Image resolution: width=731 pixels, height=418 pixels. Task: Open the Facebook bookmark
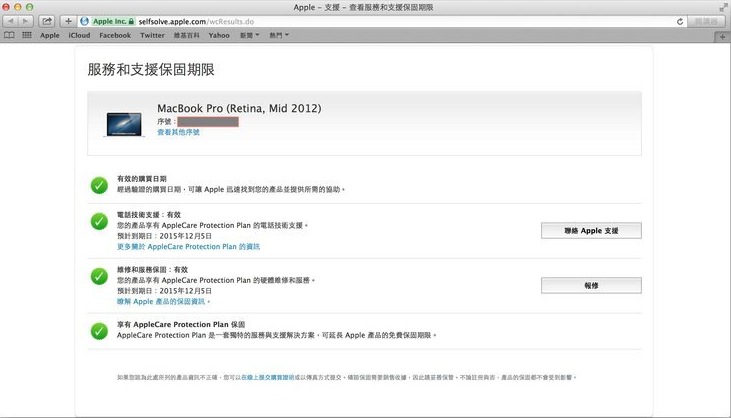point(115,35)
